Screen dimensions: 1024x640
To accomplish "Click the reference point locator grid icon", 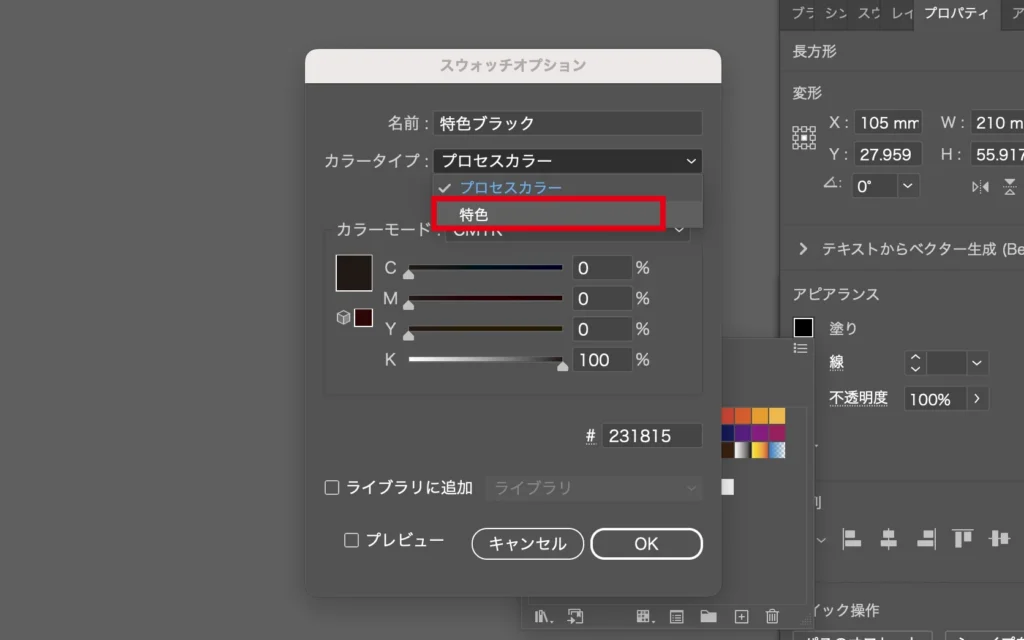I will [804, 138].
